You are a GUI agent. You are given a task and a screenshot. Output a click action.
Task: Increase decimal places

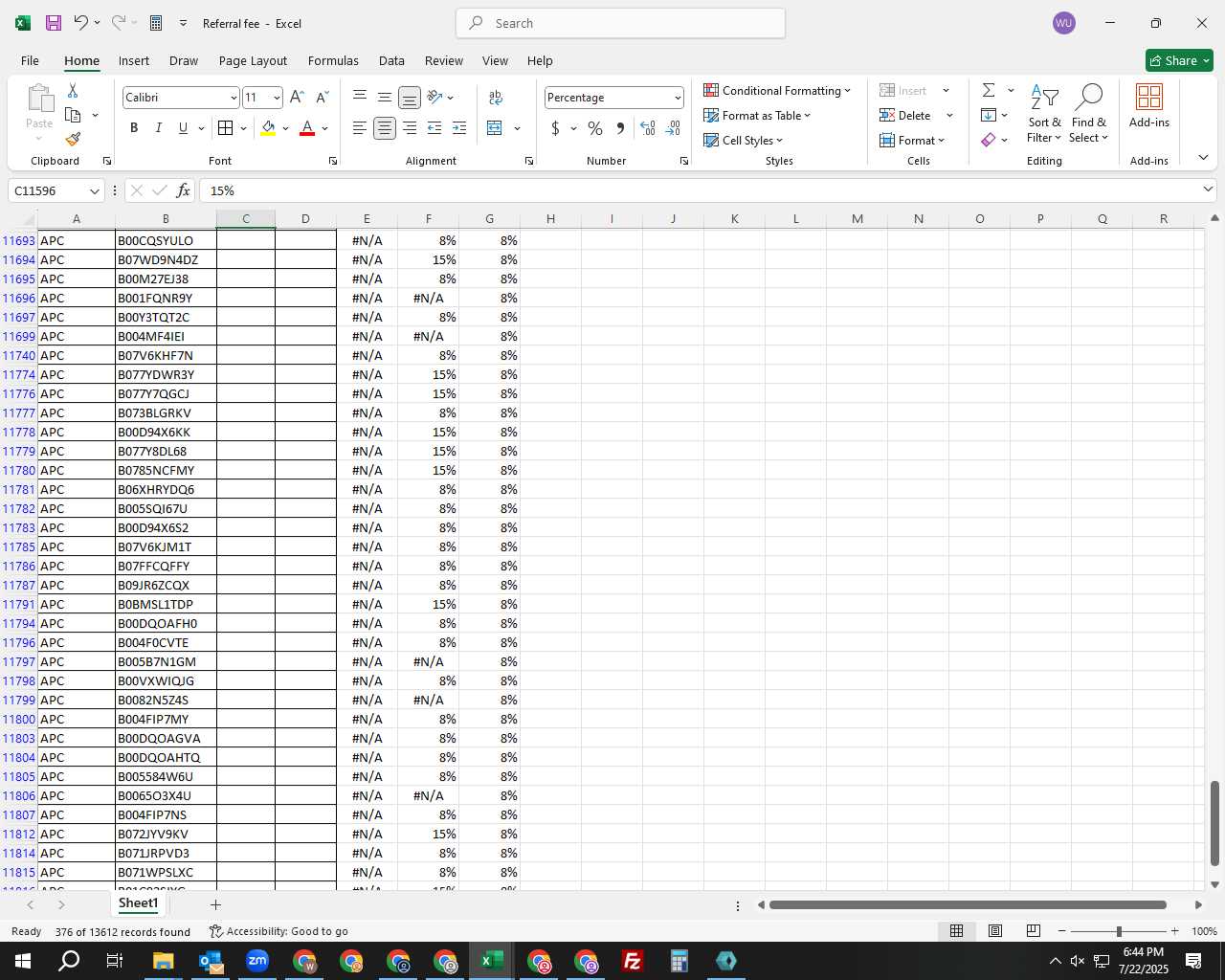[648, 128]
